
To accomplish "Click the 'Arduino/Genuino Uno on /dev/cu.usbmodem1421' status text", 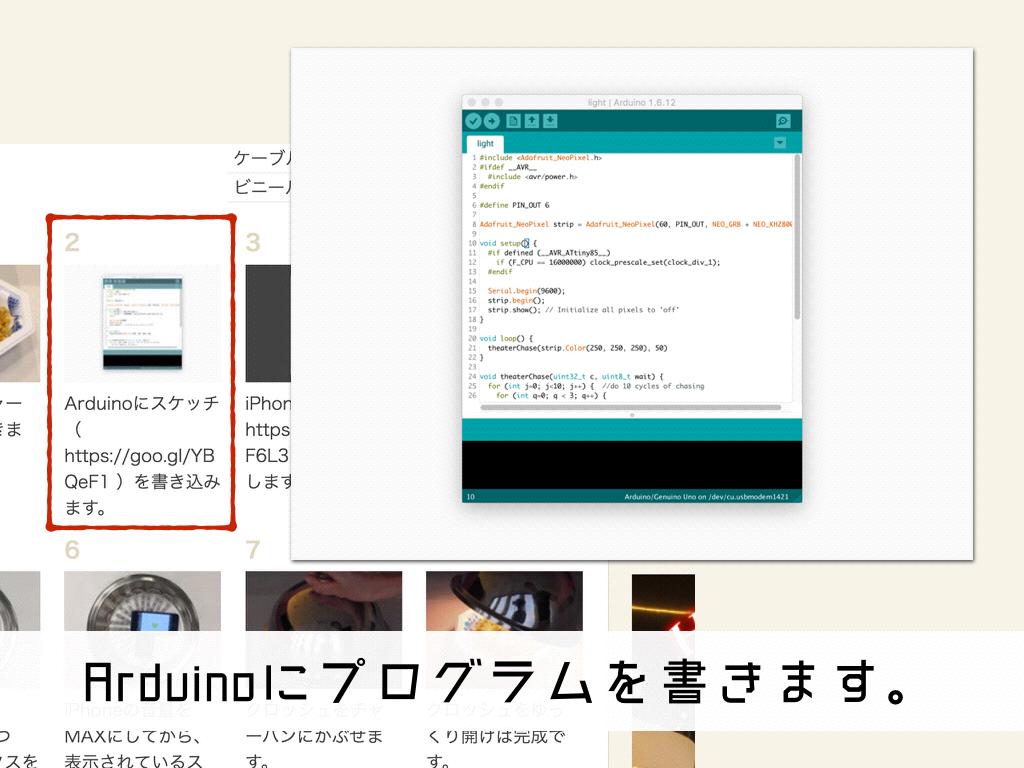I will coord(706,497).
